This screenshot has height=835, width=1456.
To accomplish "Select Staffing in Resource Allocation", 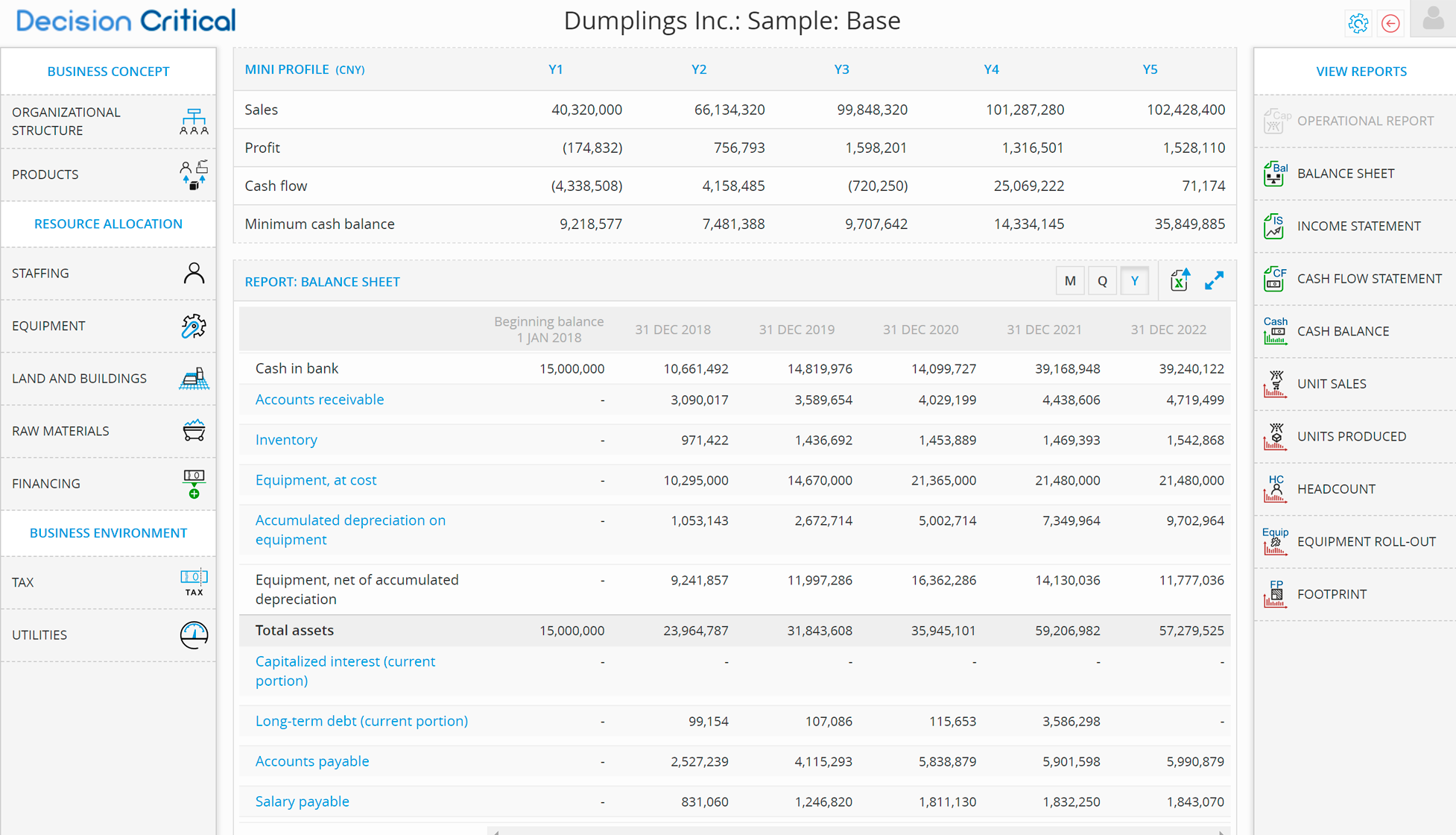I will 108,274.
